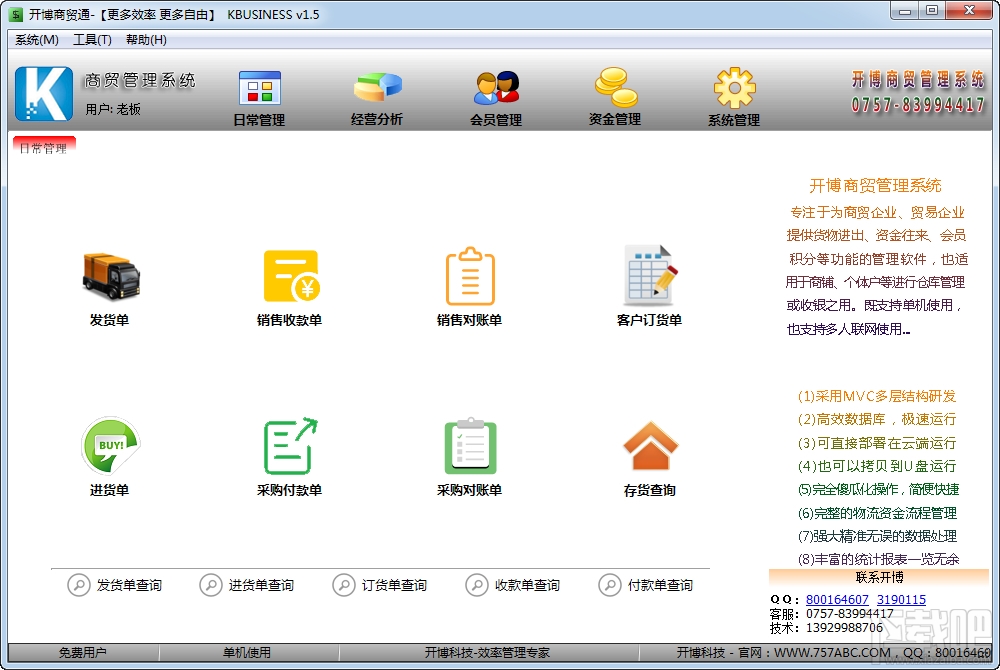The width and height of the screenshot is (1000, 670).
Task: Click the 开博商贸管理系统 orange heading
Action: coord(876,186)
